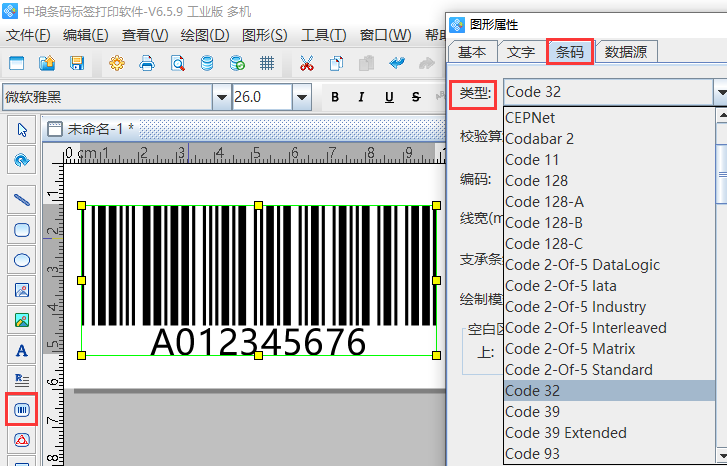Image resolution: width=727 pixels, height=466 pixels.
Task: Switch to the 基本 tab
Action: (472, 51)
